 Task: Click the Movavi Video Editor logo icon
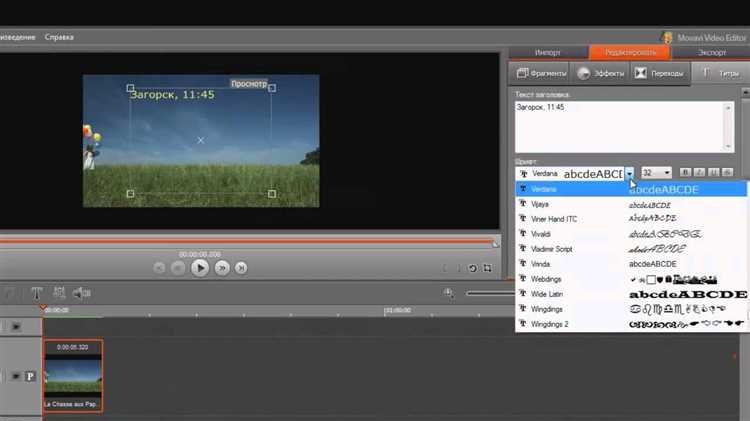[x=667, y=37]
